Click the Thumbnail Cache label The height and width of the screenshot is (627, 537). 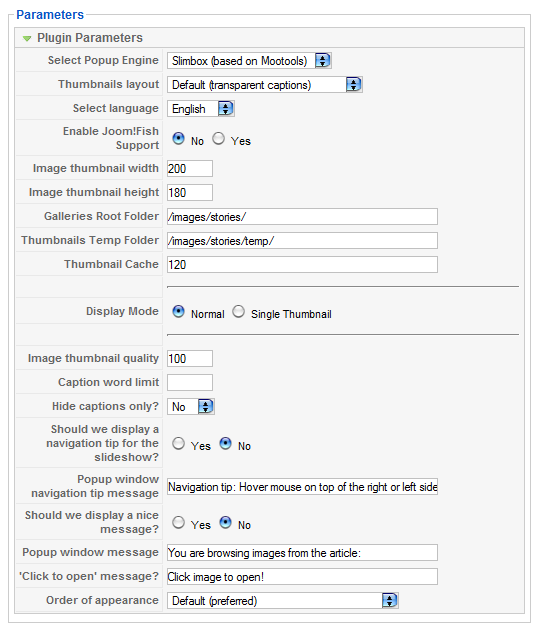point(112,264)
